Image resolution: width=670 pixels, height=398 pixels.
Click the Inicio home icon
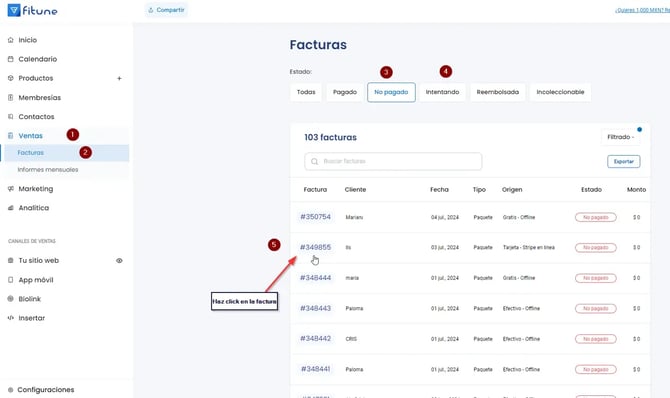(11, 40)
